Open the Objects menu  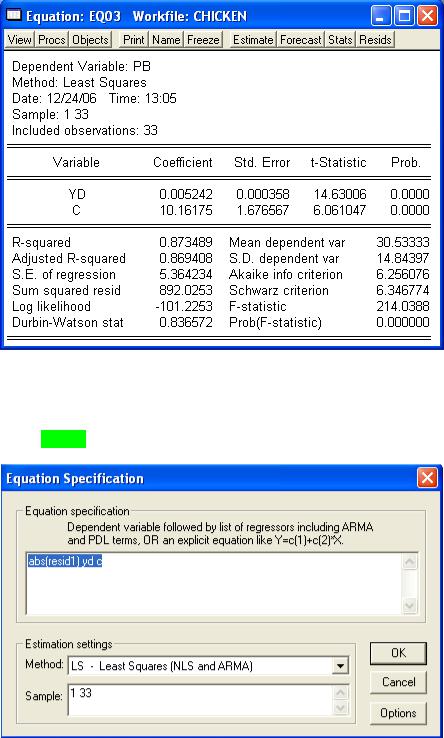pyautogui.click(x=90, y=40)
